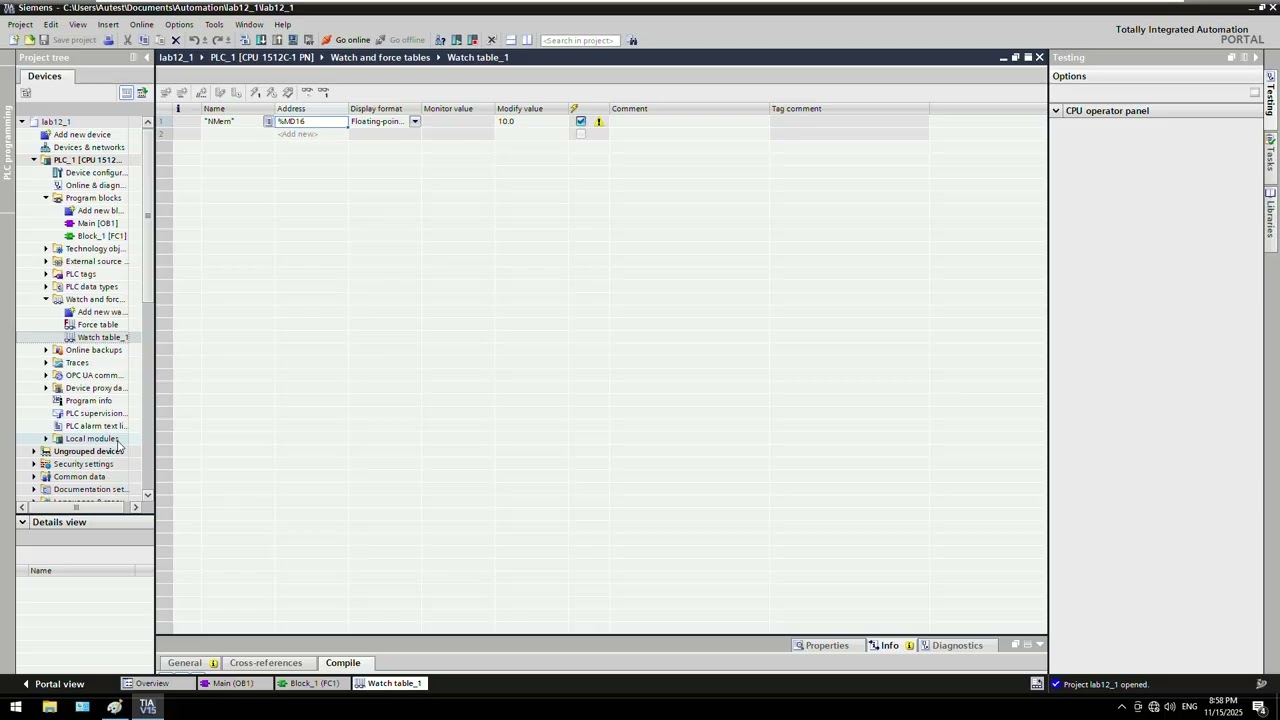Collapse the CPU operator panel section
Viewport: 1280px width, 720px height.
pyautogui.click(x=1056, y=111)
